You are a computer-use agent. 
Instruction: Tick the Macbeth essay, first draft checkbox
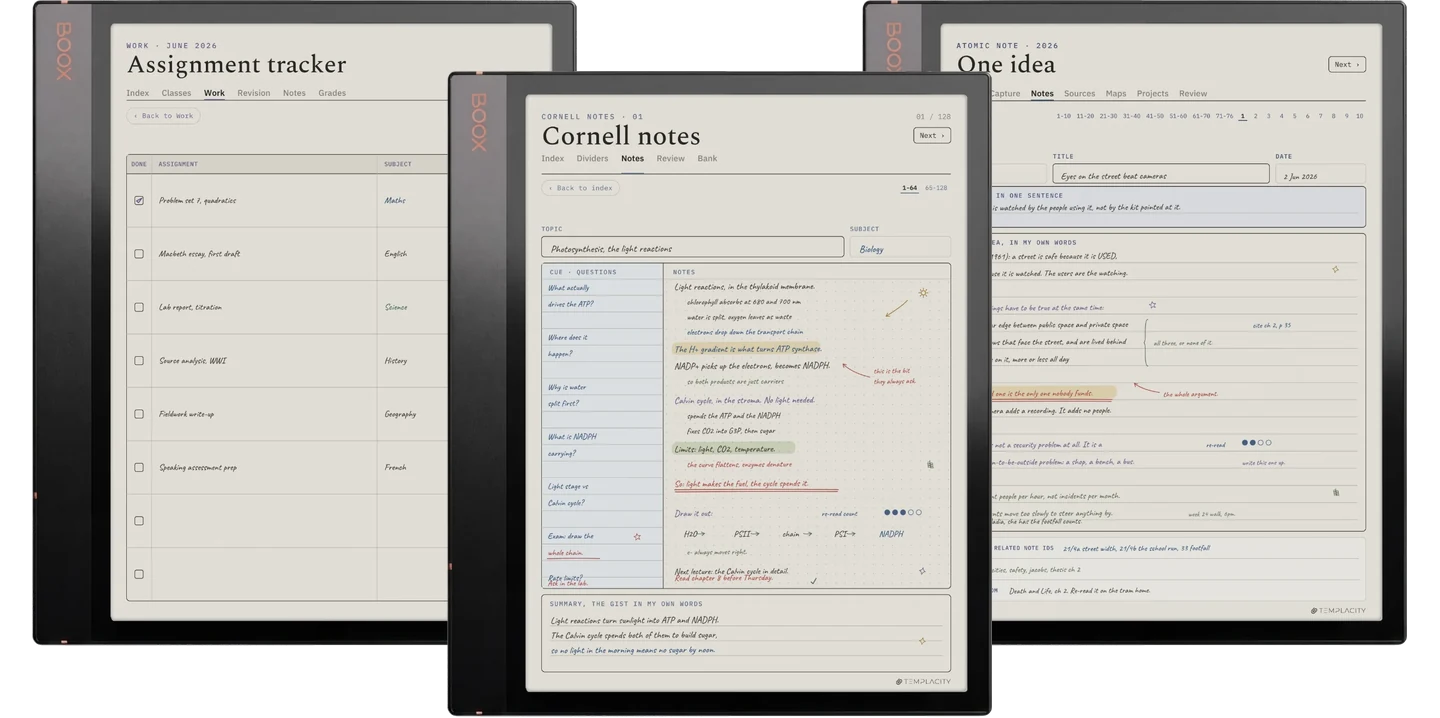[139, 254]
